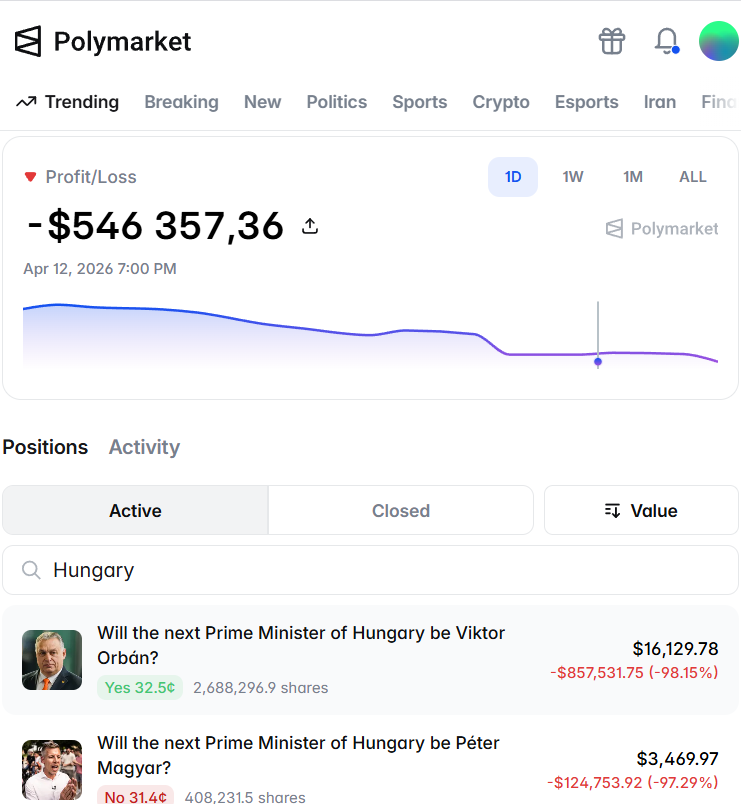Click the Profit/Loss label
Viewport: 741px width, 804px height.
tap(91, 177)
